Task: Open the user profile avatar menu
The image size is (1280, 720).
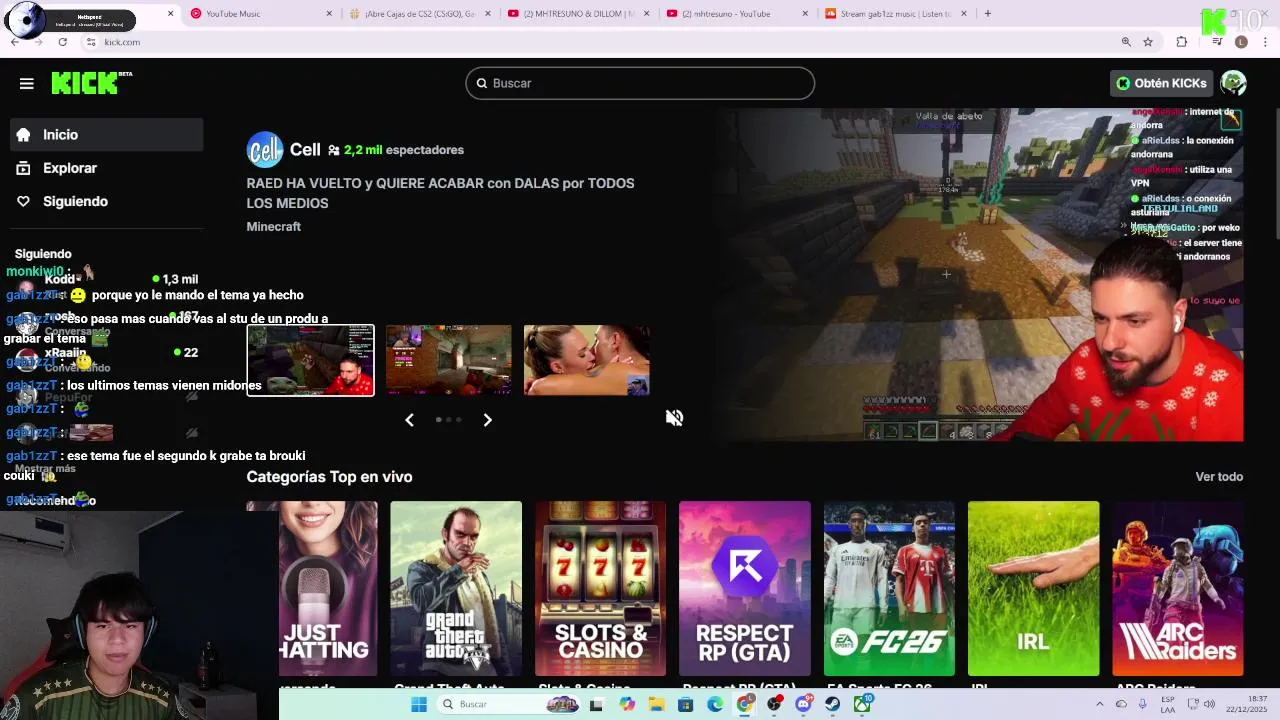Action: pyautogui.click(x=1233, y=84)
